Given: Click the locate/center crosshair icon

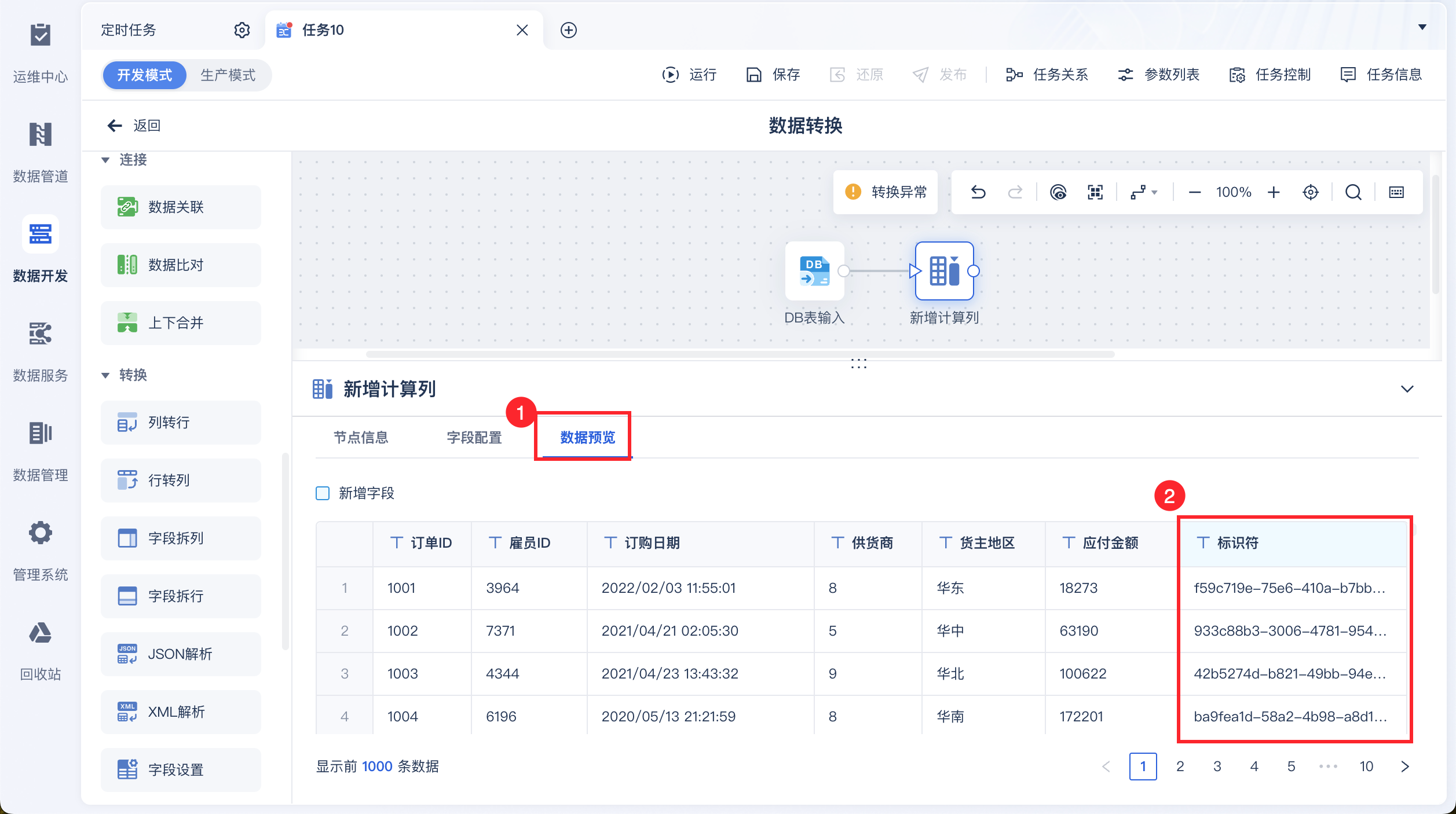Looking at the screenshot, I should tap(1311, 192).
